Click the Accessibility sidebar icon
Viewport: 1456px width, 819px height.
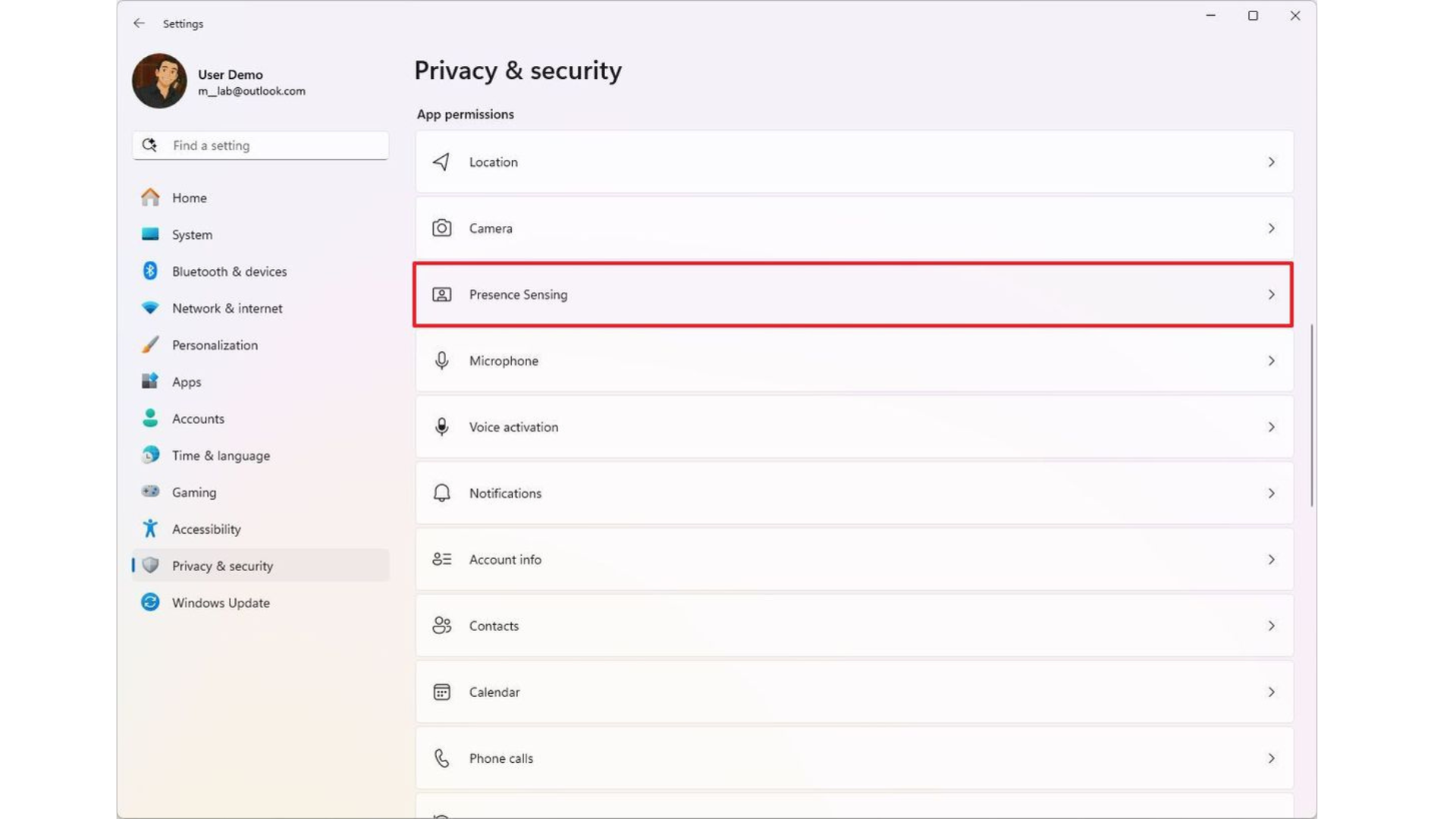(x=150, y=529)
